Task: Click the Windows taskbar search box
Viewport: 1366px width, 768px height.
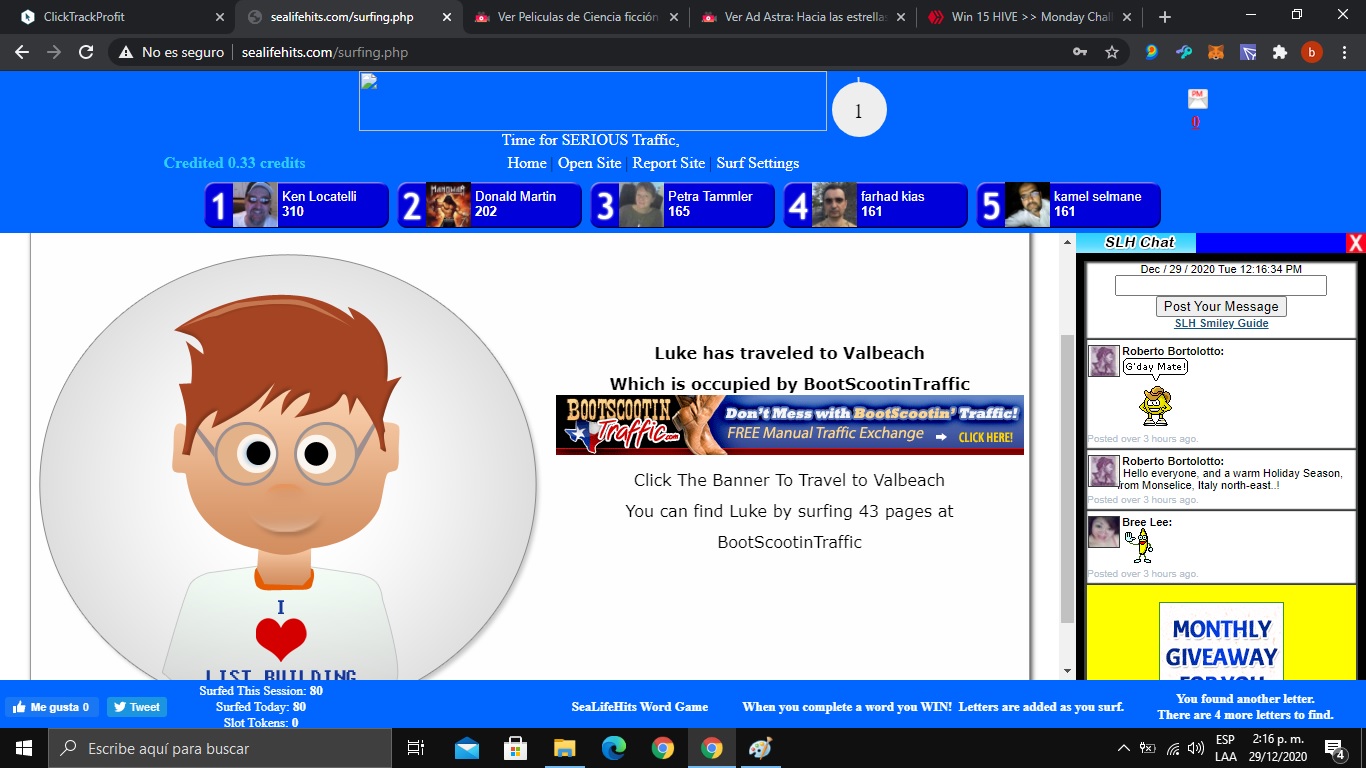Action: coord(219,748)
